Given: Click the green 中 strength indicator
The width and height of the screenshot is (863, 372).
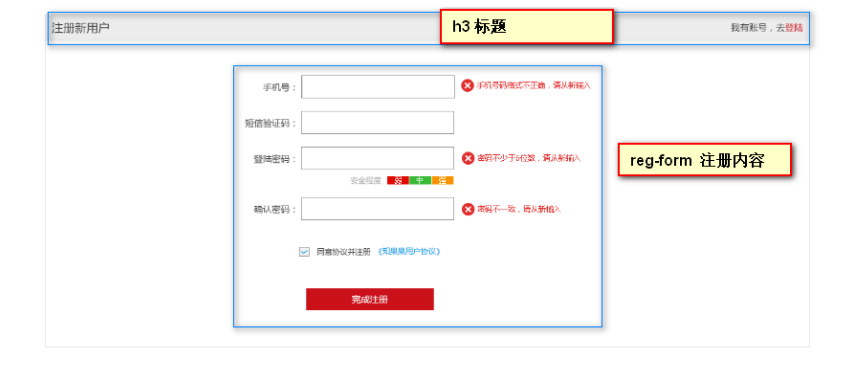Looking at the screenshot, I should click(420, 180).
